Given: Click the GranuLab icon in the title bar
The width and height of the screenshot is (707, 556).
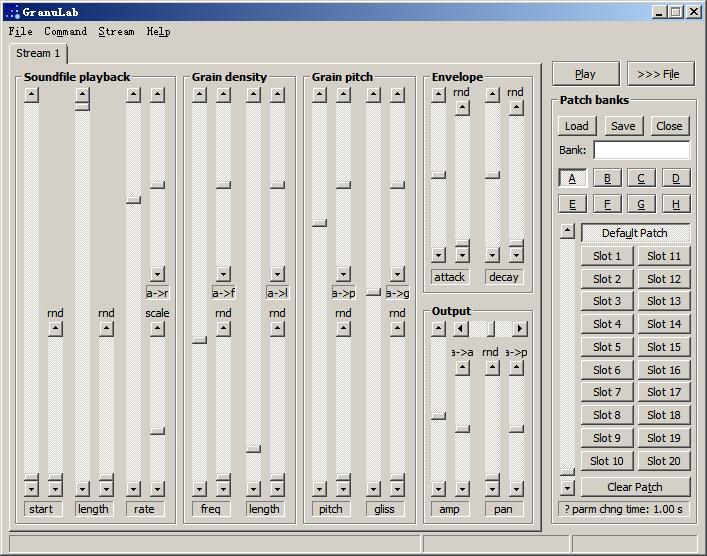Looking at the screenshot, I should 12,12.
